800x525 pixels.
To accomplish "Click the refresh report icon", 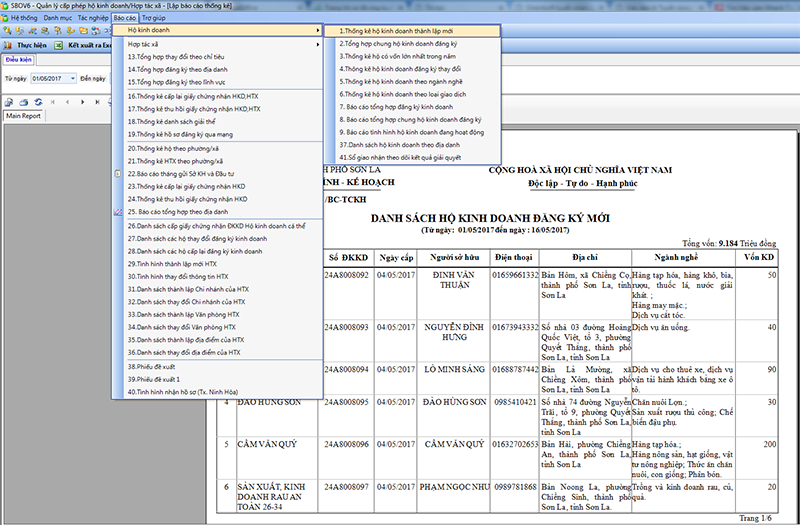I will 38,102.
